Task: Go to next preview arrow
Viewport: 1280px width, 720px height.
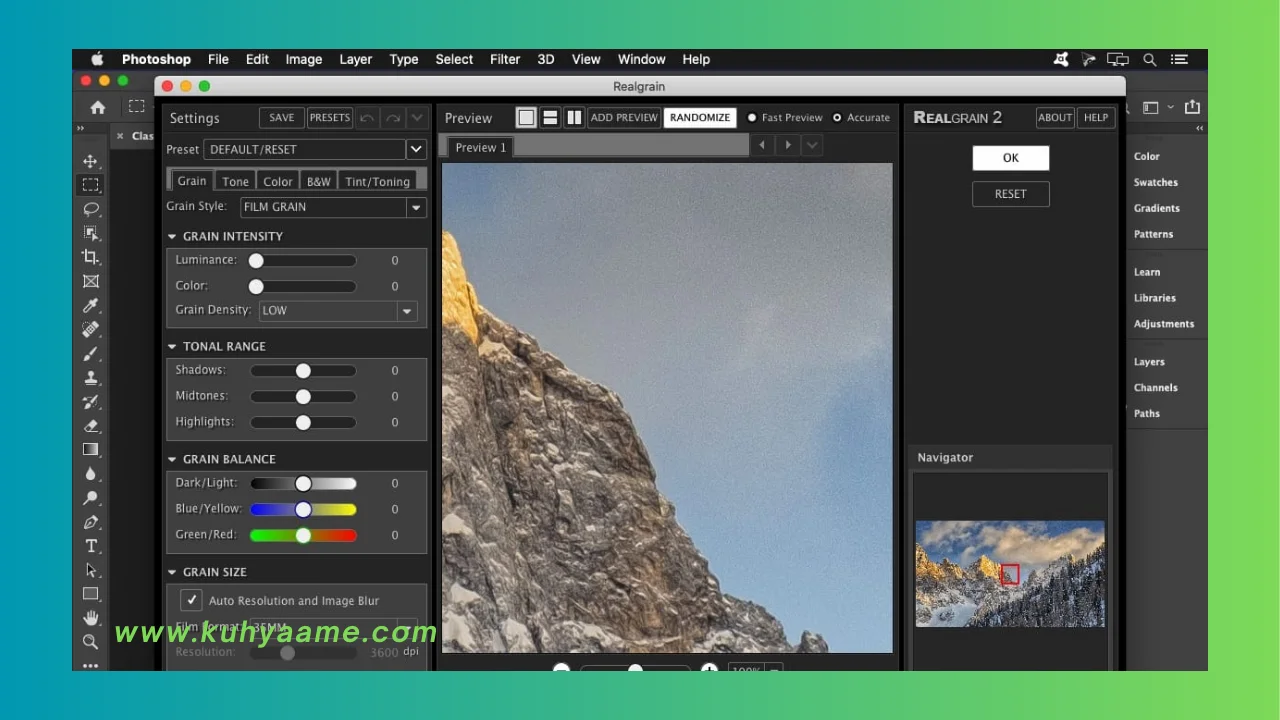Action: 788,146
